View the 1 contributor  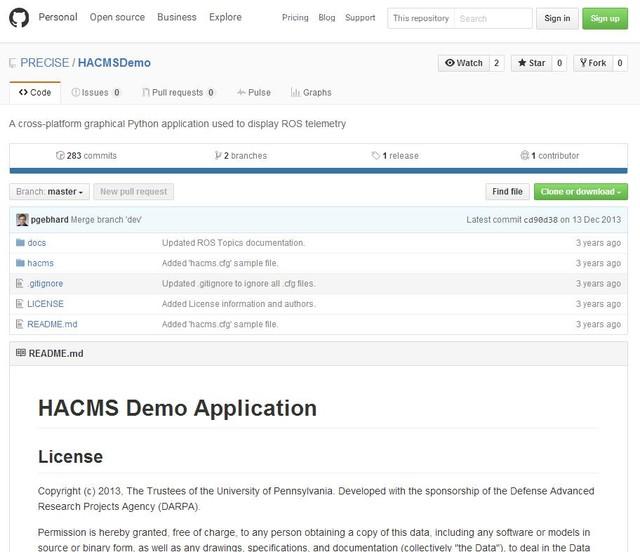click(x=550, y=156)
